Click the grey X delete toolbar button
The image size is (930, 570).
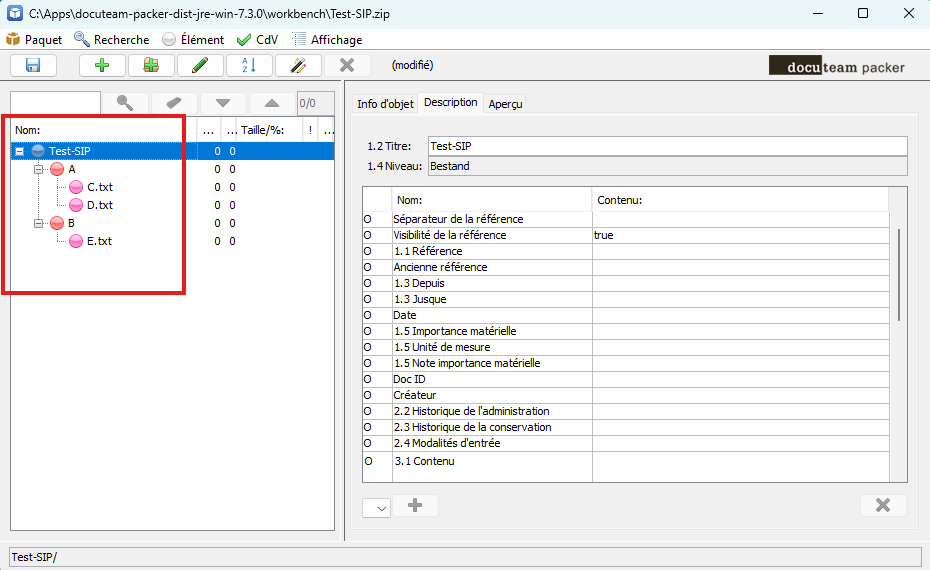348,65
